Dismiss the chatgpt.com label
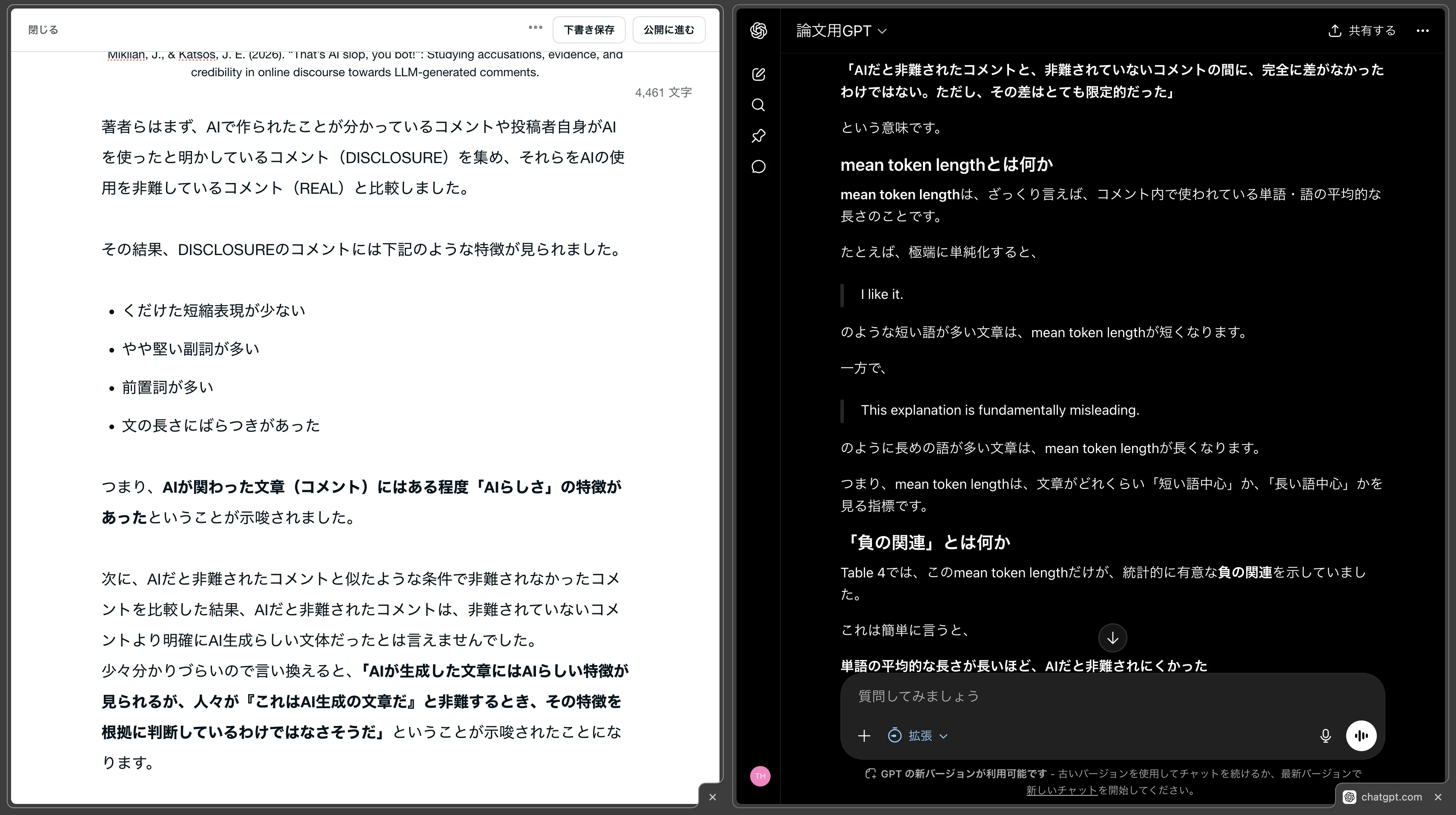Image resolution: width=1456 pixels, height=815 pixels. (1438, 797)
